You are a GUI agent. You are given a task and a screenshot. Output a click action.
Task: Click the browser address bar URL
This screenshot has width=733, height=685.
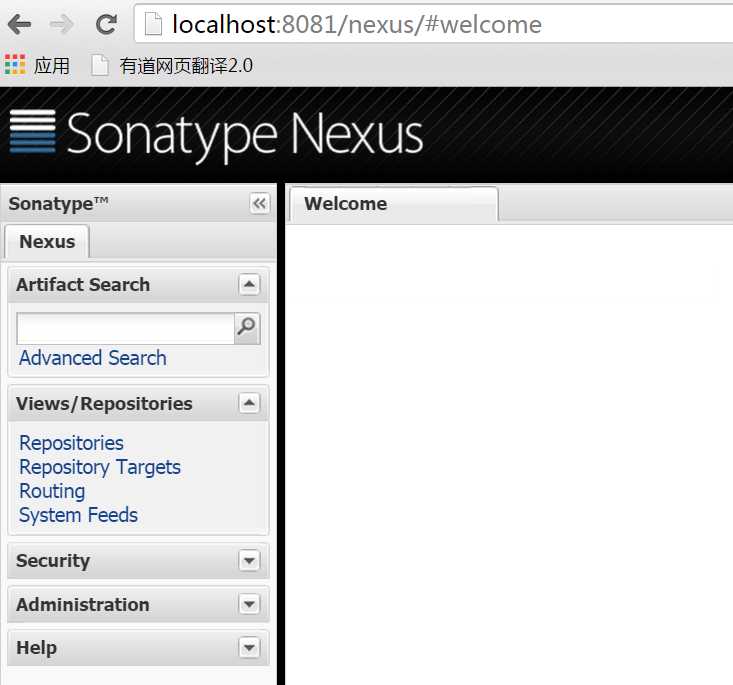357,24
